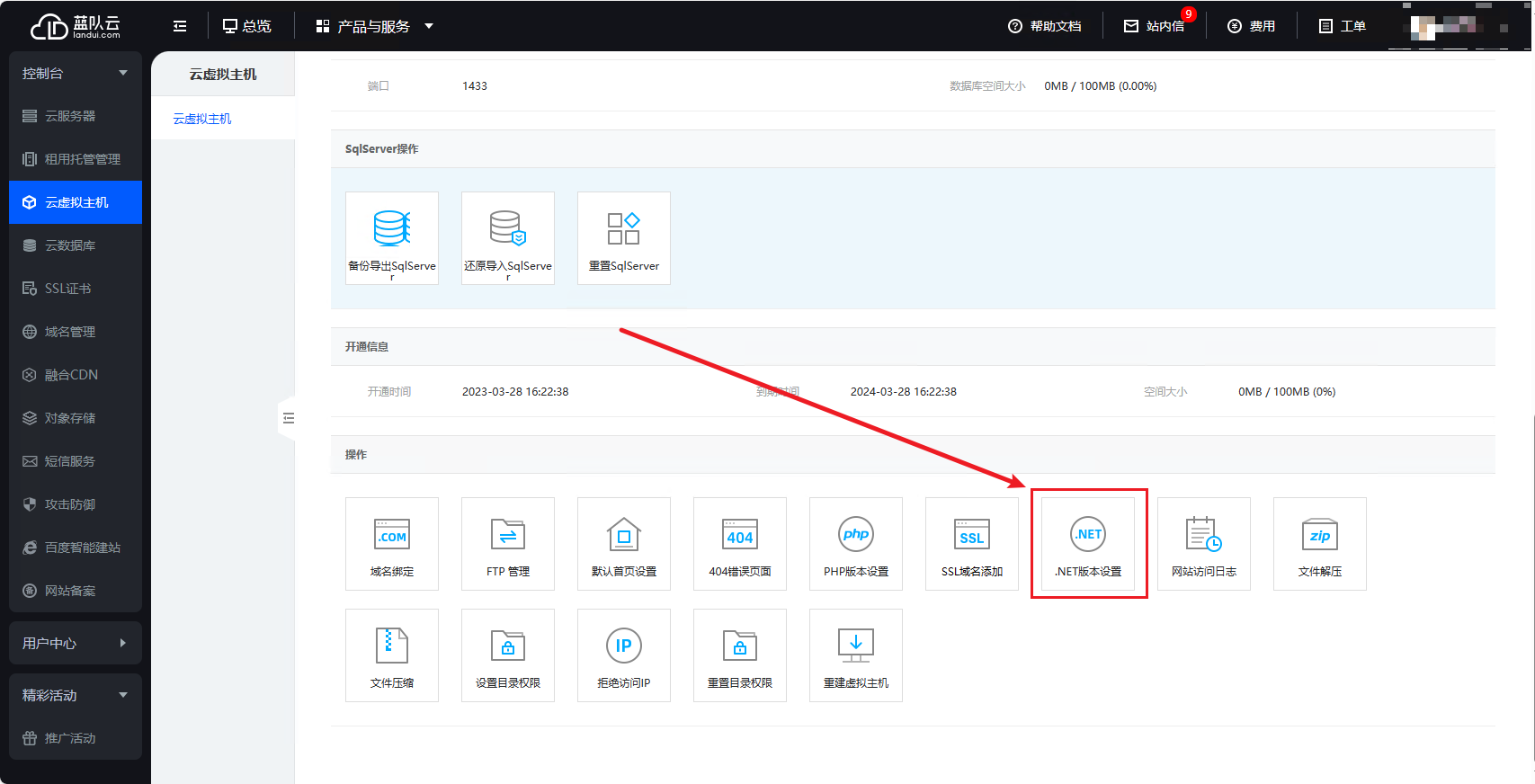Toggle the sidebar with hamburger icon
Image resolution: width=1535 pixels, height=784 pixels.
tap(180, 26)
